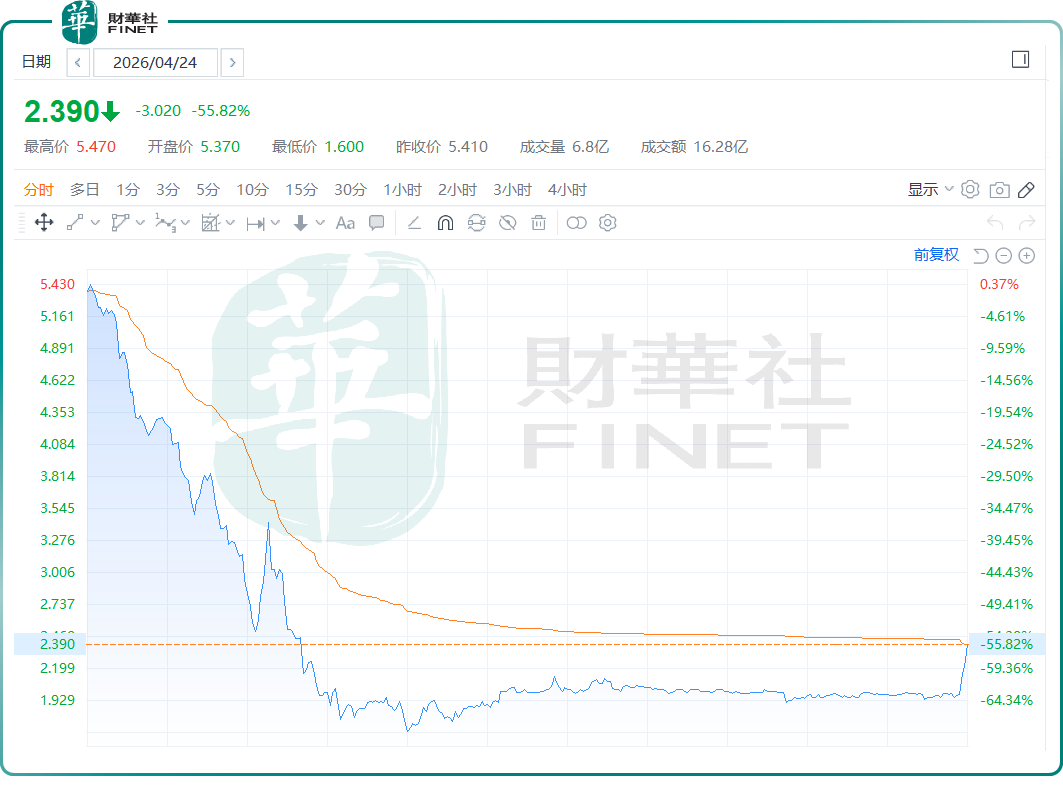Toggle the hide drawings eye icon
This screenshot has width=1063, height=796.
(x=508, y=223)
